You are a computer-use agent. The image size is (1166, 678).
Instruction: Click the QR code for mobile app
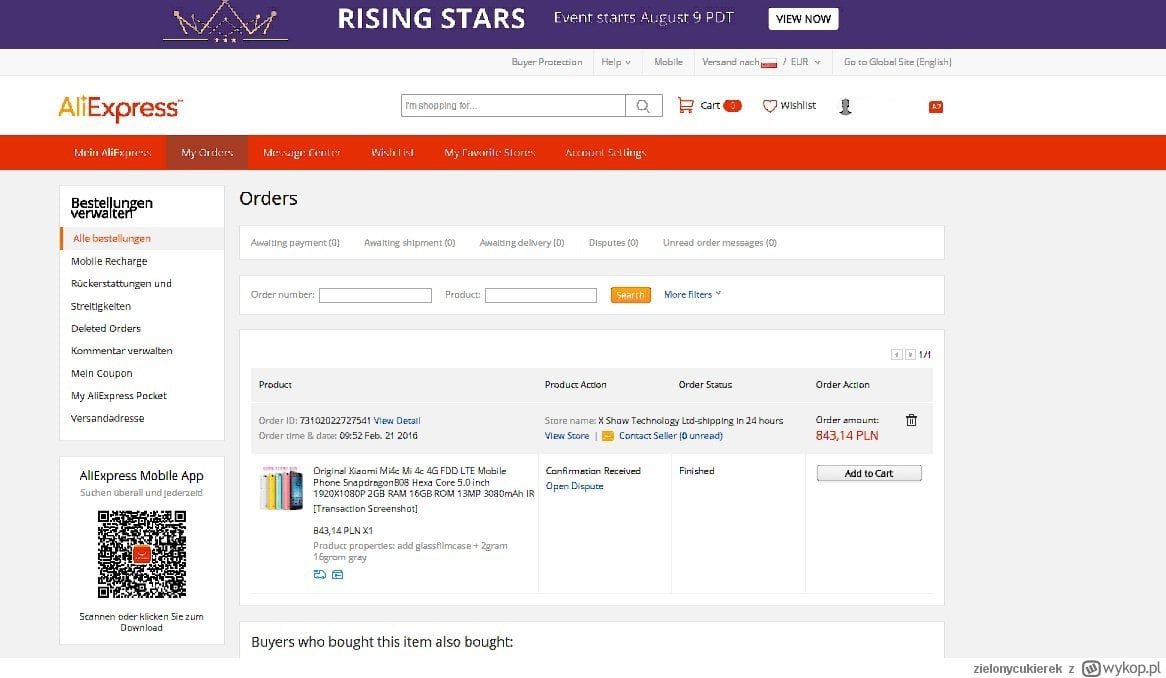pos(142,554)
